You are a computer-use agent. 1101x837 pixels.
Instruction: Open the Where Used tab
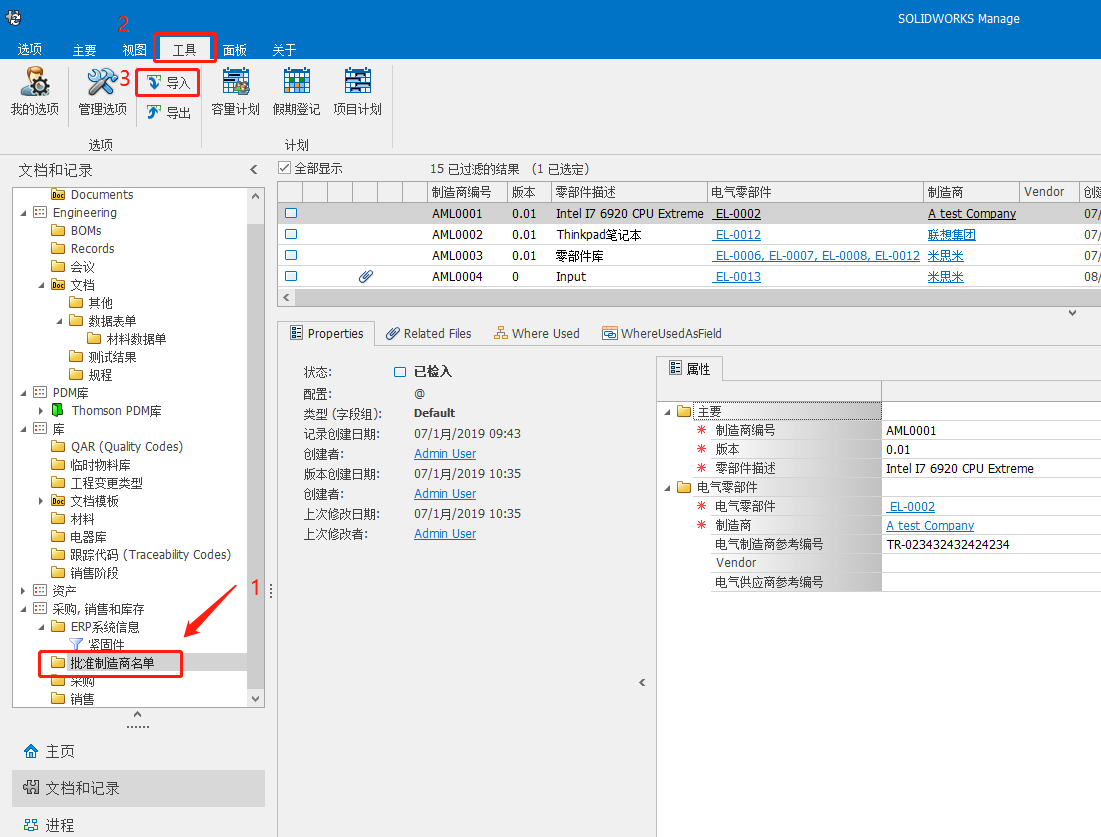click(x=536, y=334)
